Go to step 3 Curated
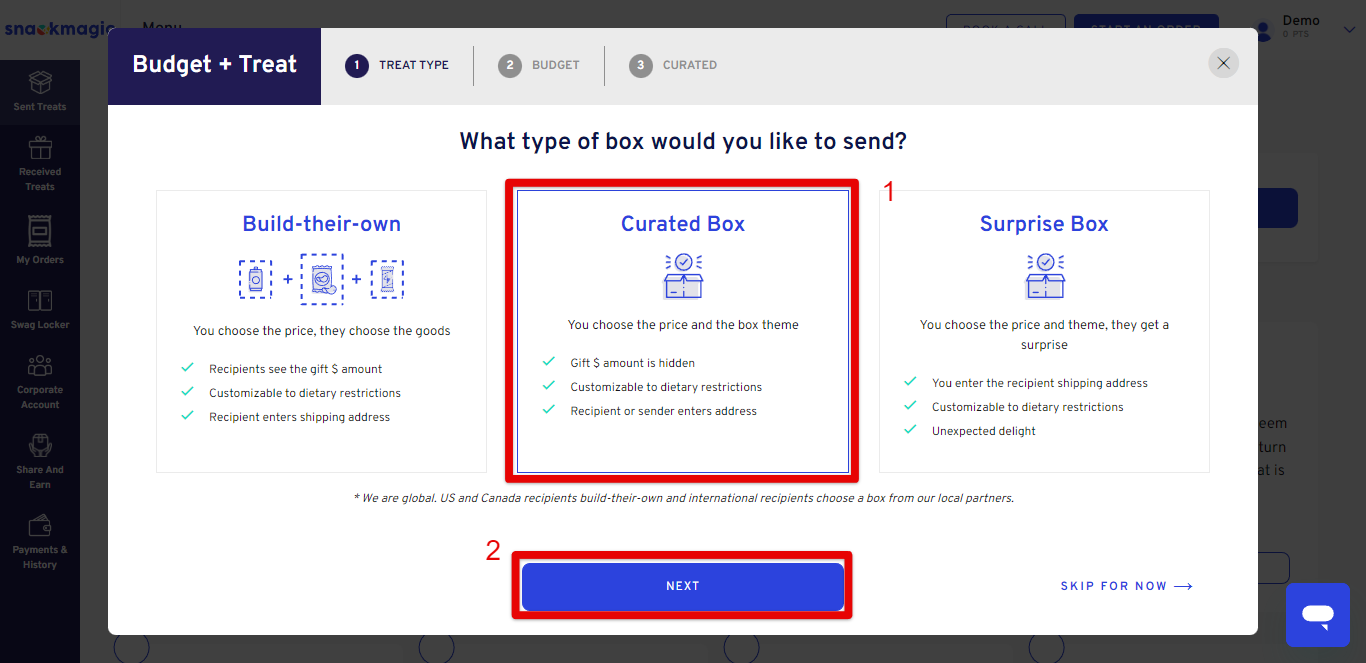The height and width of the screenshot is (663, 1366). pos(673,65)
